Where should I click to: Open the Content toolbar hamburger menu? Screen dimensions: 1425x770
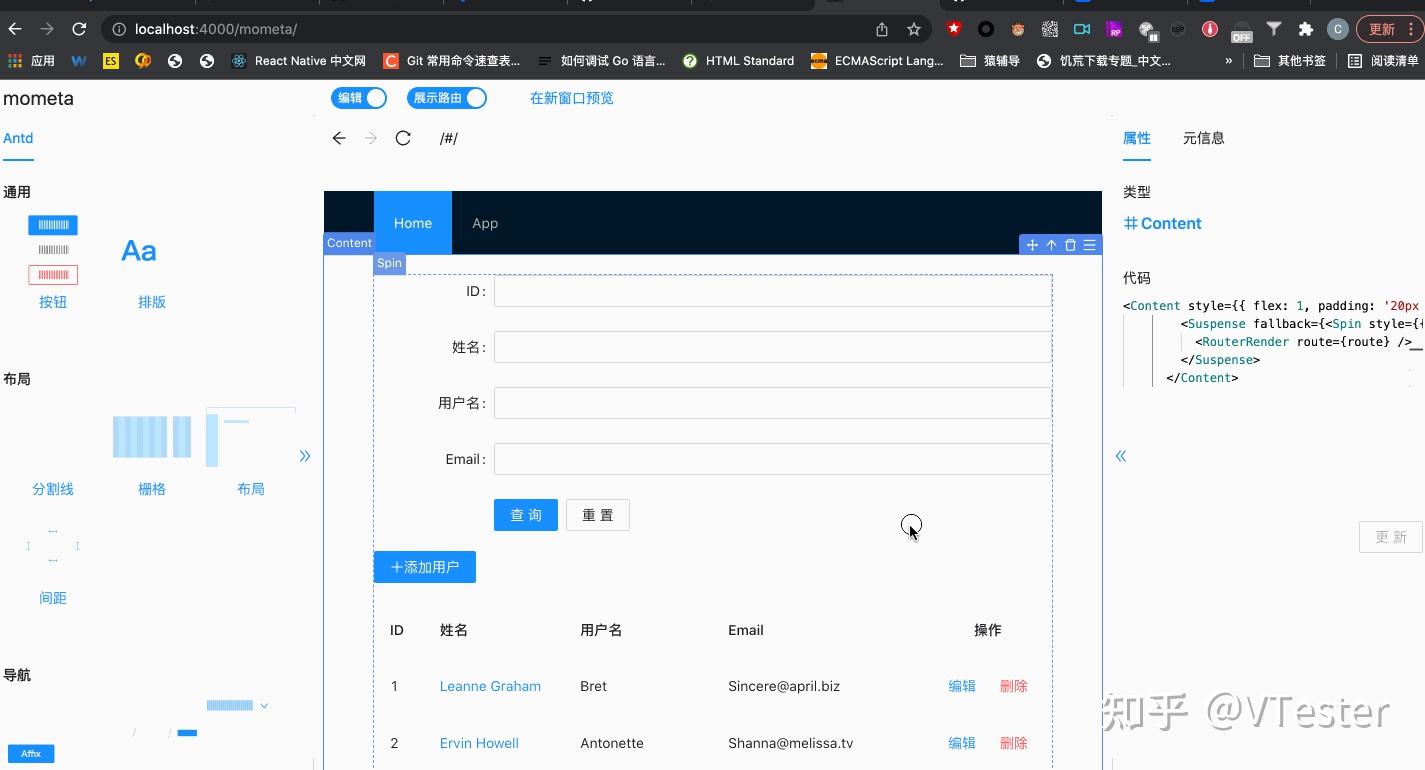click(x=1089, y=244)
